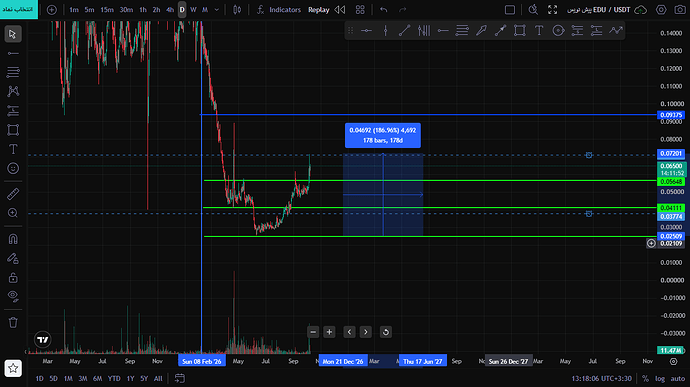
Task: Open favorites star toolbar button
Action: pos(13,368)
